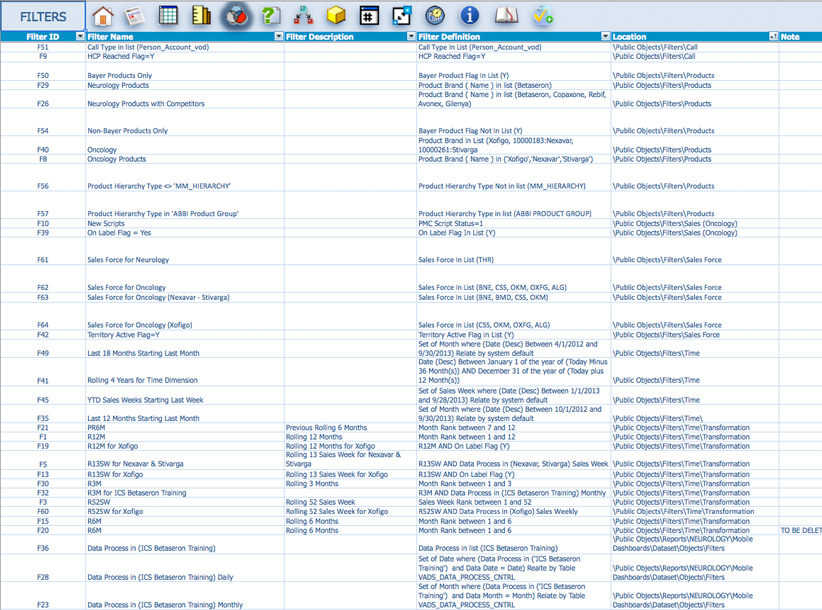Open the hierarchy diagram icon
Viewport: 822px width, 610px height.
pyautogui.click(x=304, y=16)
